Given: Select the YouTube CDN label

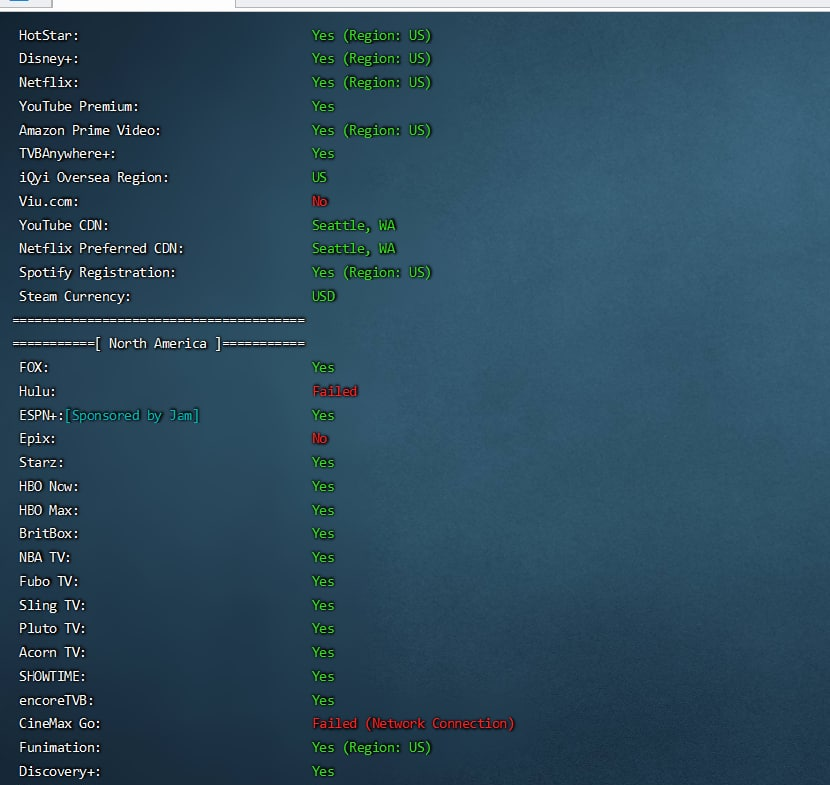Looking at the screenshot, I should (x=64, y=225).
